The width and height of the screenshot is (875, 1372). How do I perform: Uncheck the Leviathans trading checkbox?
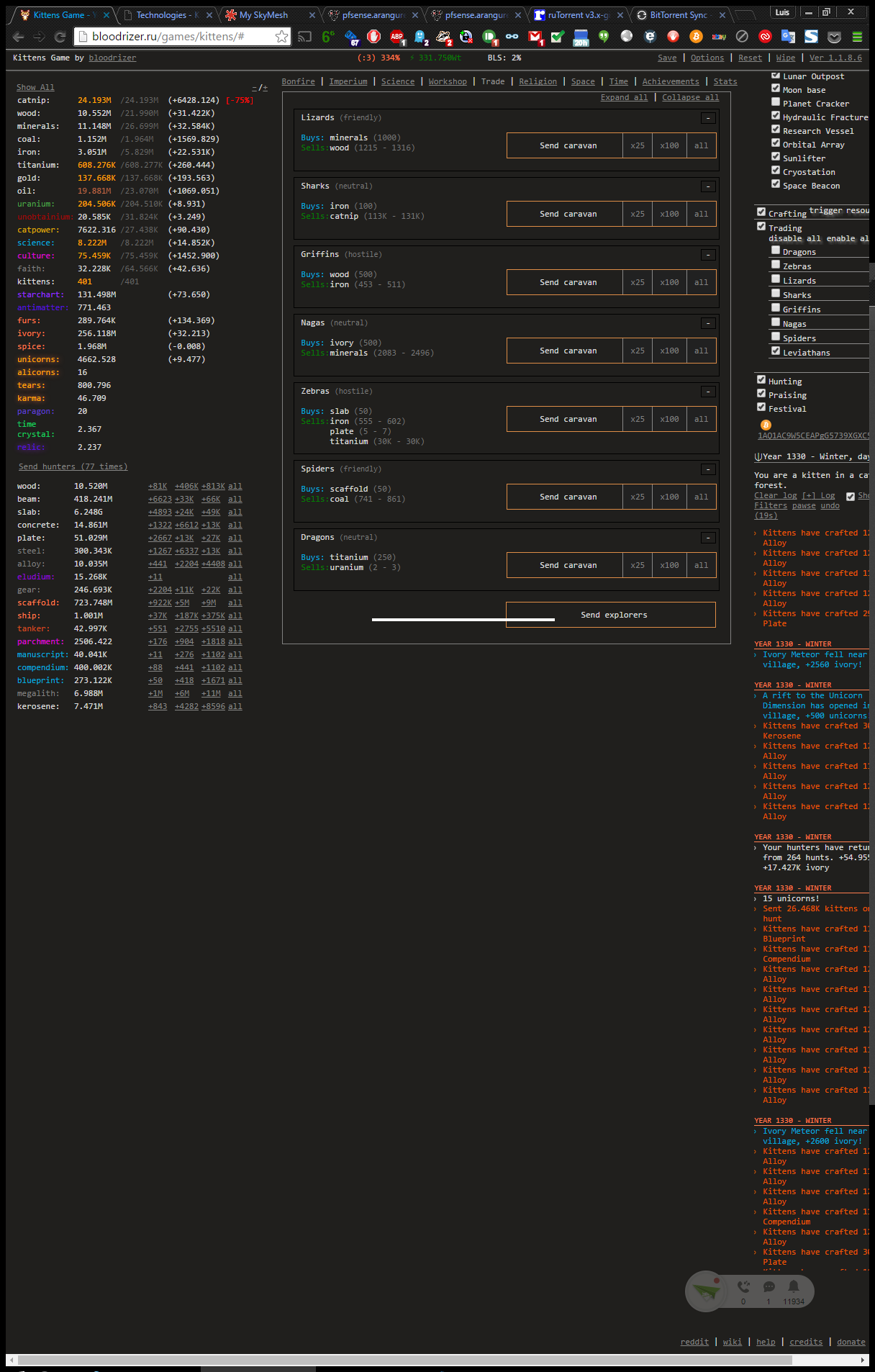coord(776,351)
